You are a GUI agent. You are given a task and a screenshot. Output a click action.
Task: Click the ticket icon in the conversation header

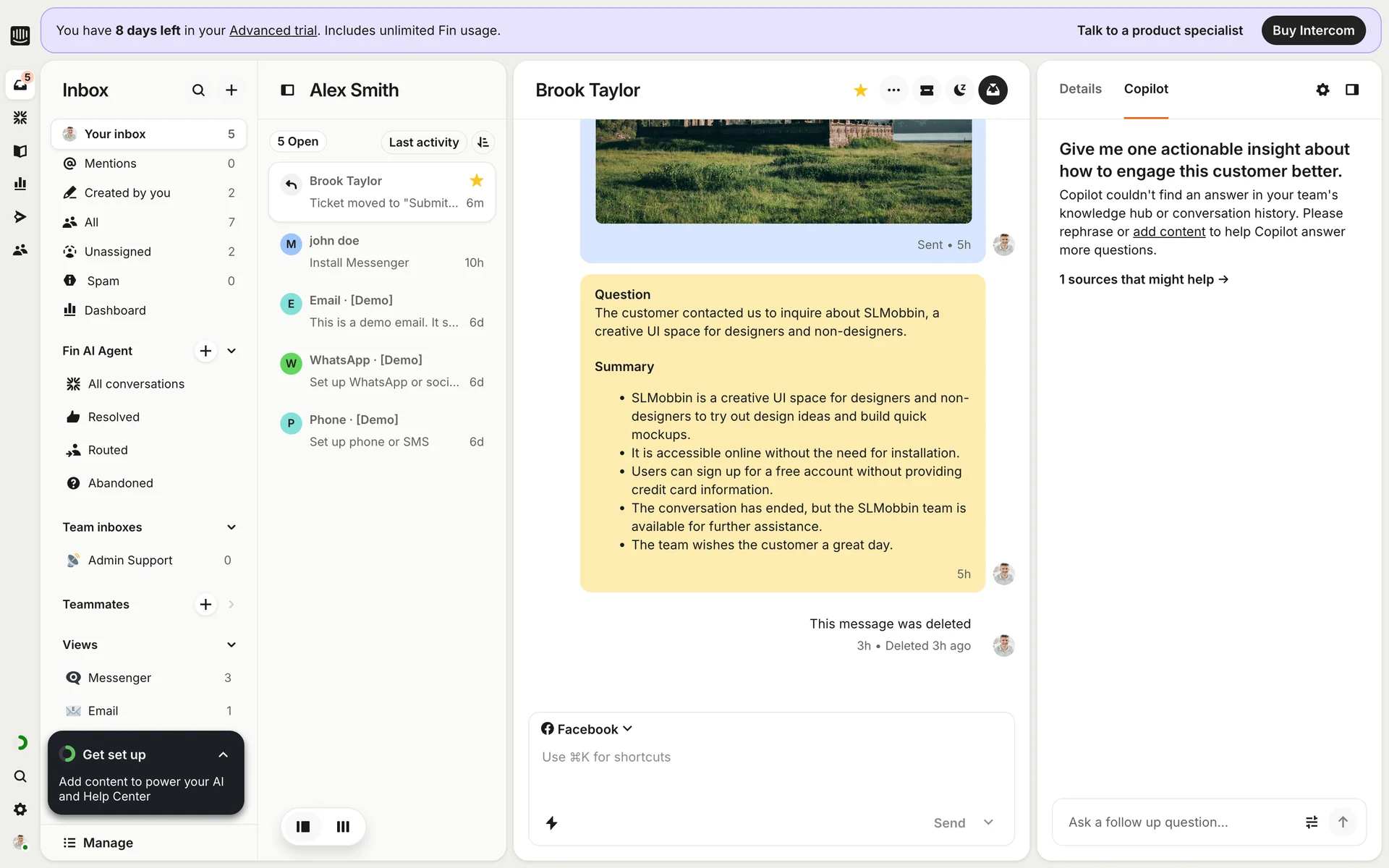coord(927,90)
